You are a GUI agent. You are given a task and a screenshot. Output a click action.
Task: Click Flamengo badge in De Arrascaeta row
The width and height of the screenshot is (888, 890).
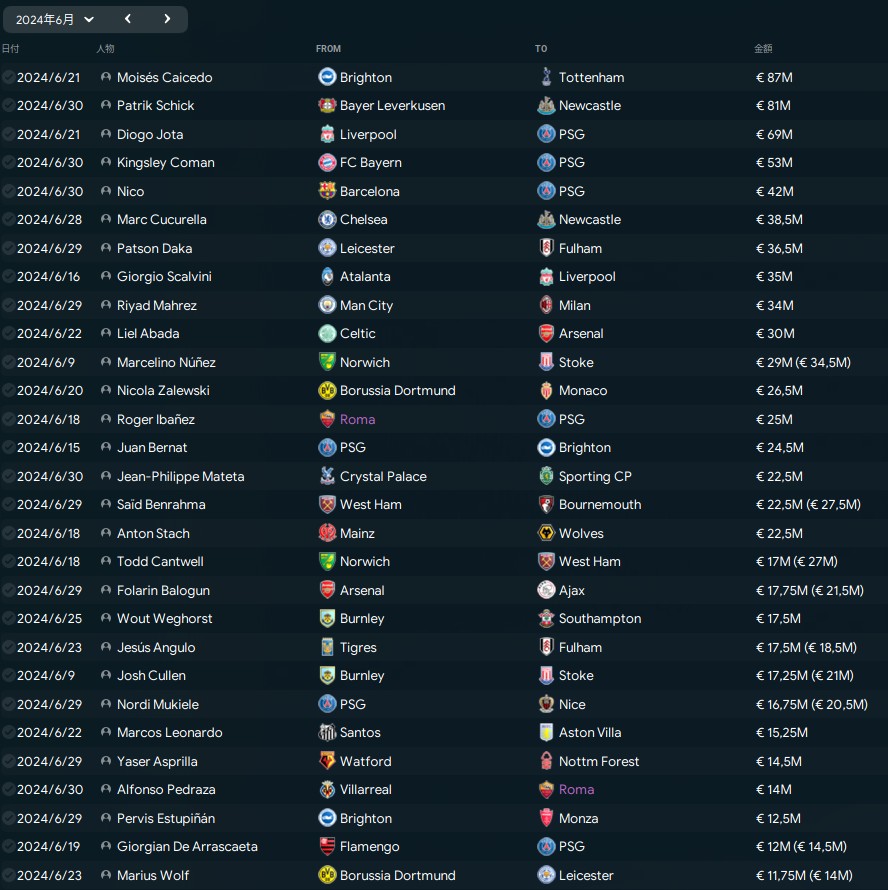point(327,846)
